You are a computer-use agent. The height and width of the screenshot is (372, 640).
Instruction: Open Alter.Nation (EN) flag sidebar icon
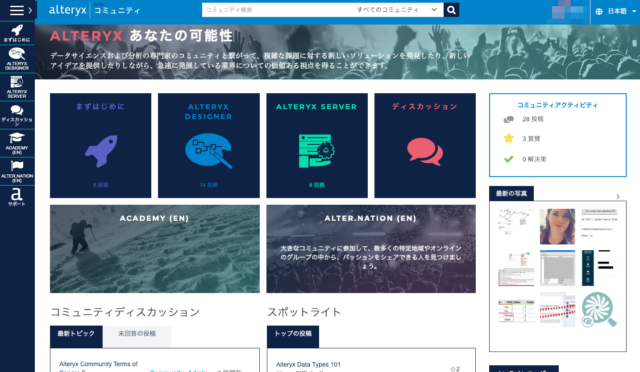[17, 171]
